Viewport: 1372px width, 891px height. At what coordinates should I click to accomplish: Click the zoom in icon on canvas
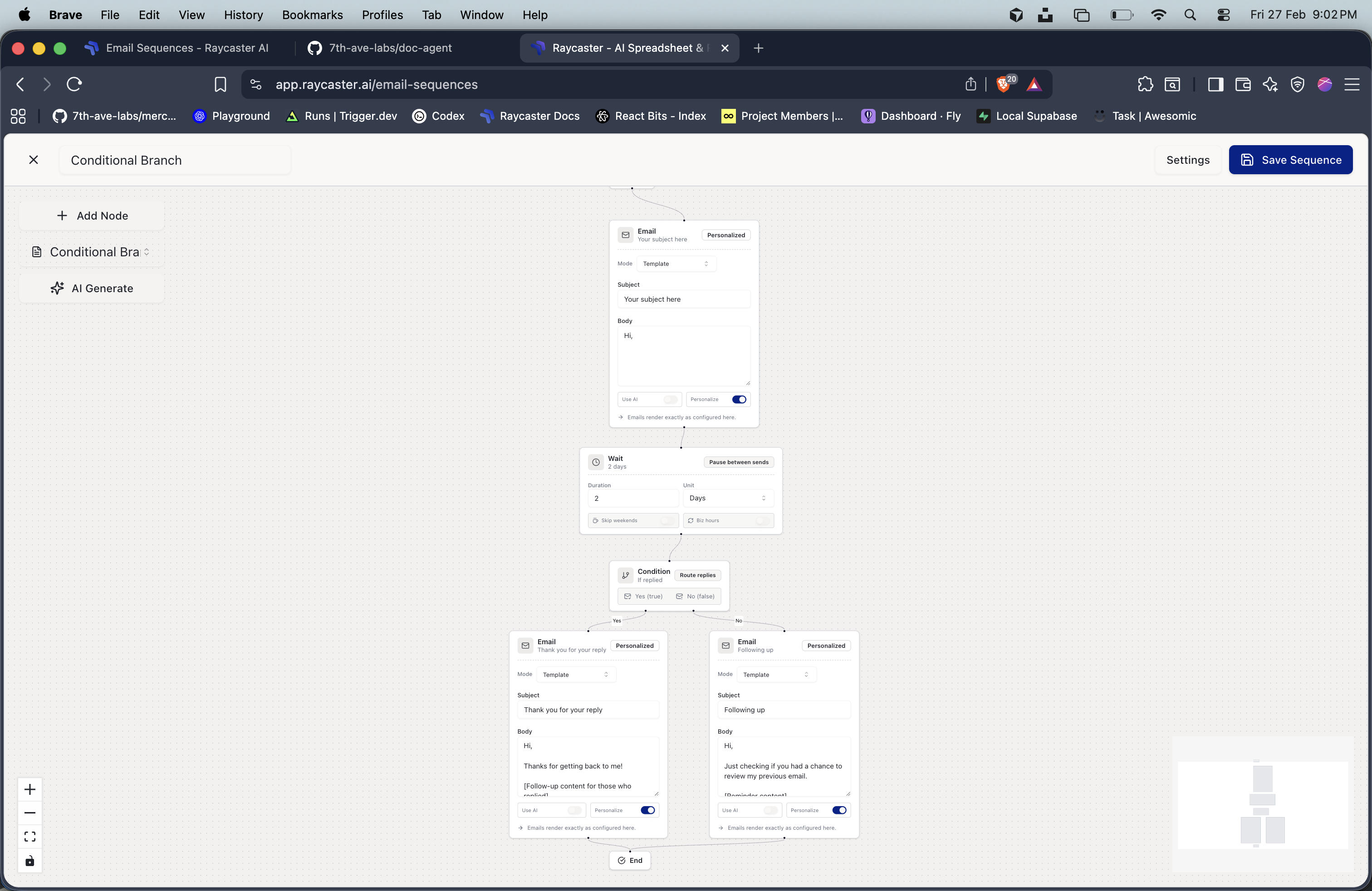(29, 789)
